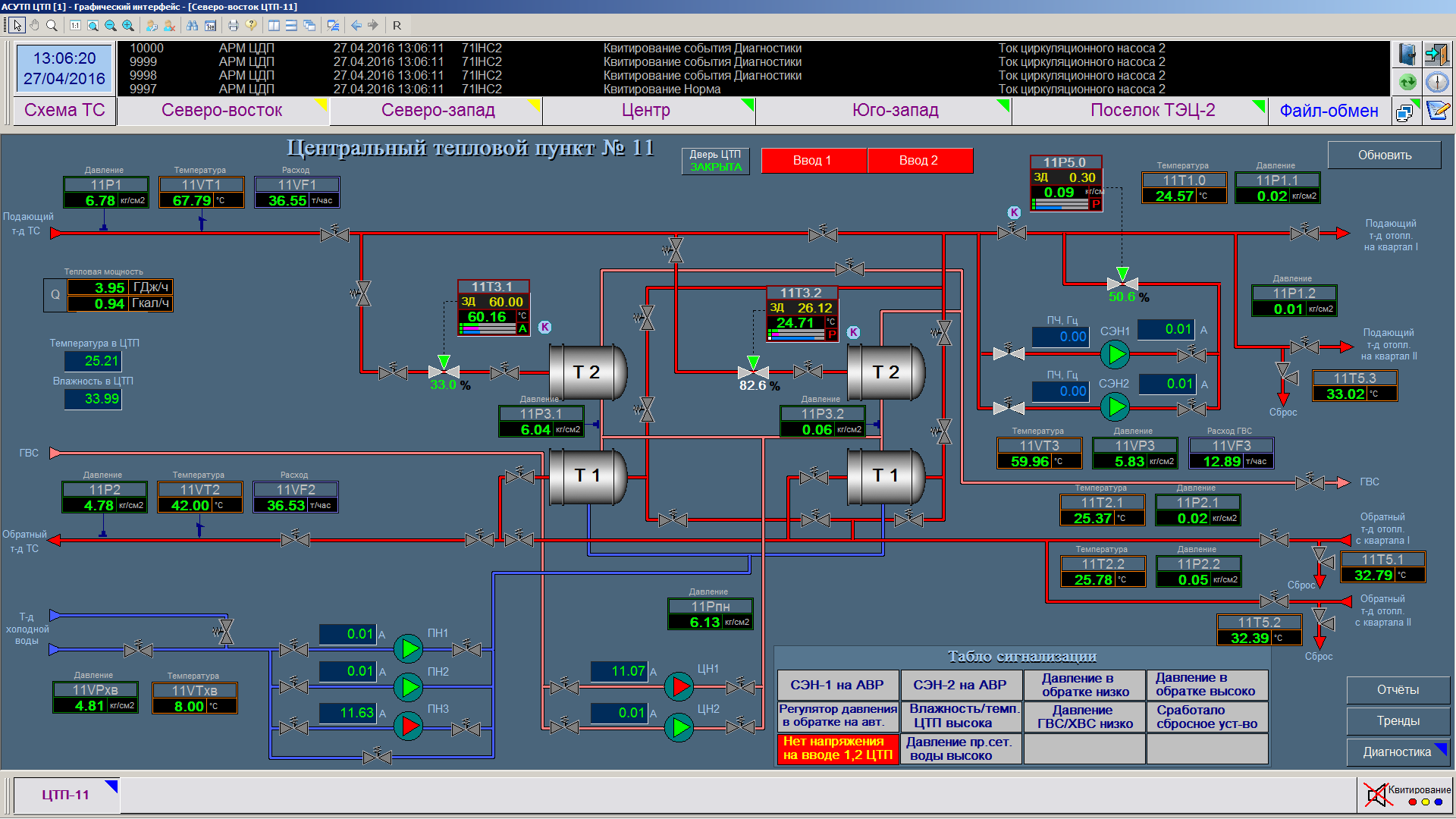1456x819 pixels.
Task: Switch to the Центр tab
Action: tap(645, 111)
